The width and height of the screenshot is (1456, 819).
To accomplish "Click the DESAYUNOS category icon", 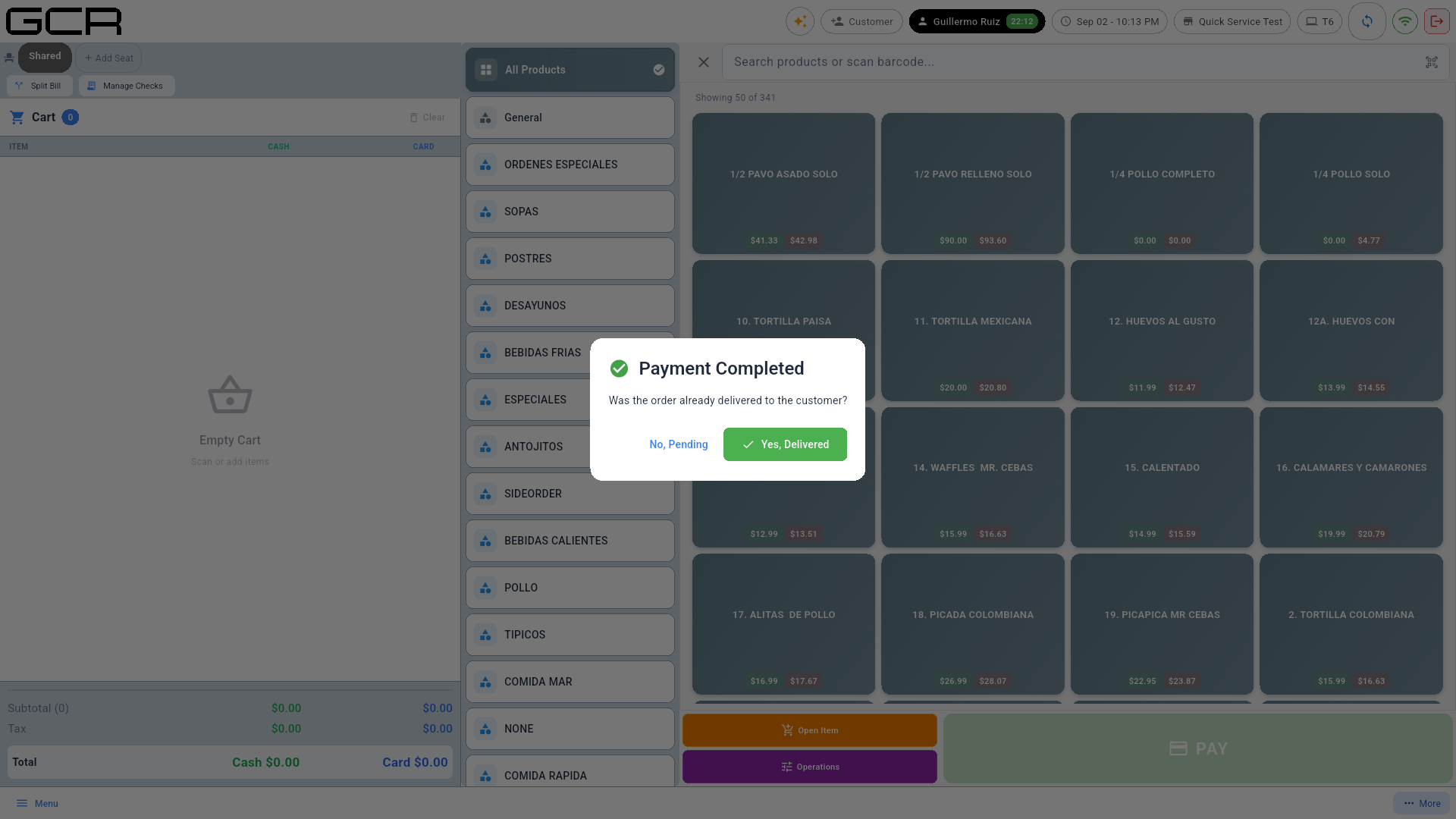I will point(485,306).
